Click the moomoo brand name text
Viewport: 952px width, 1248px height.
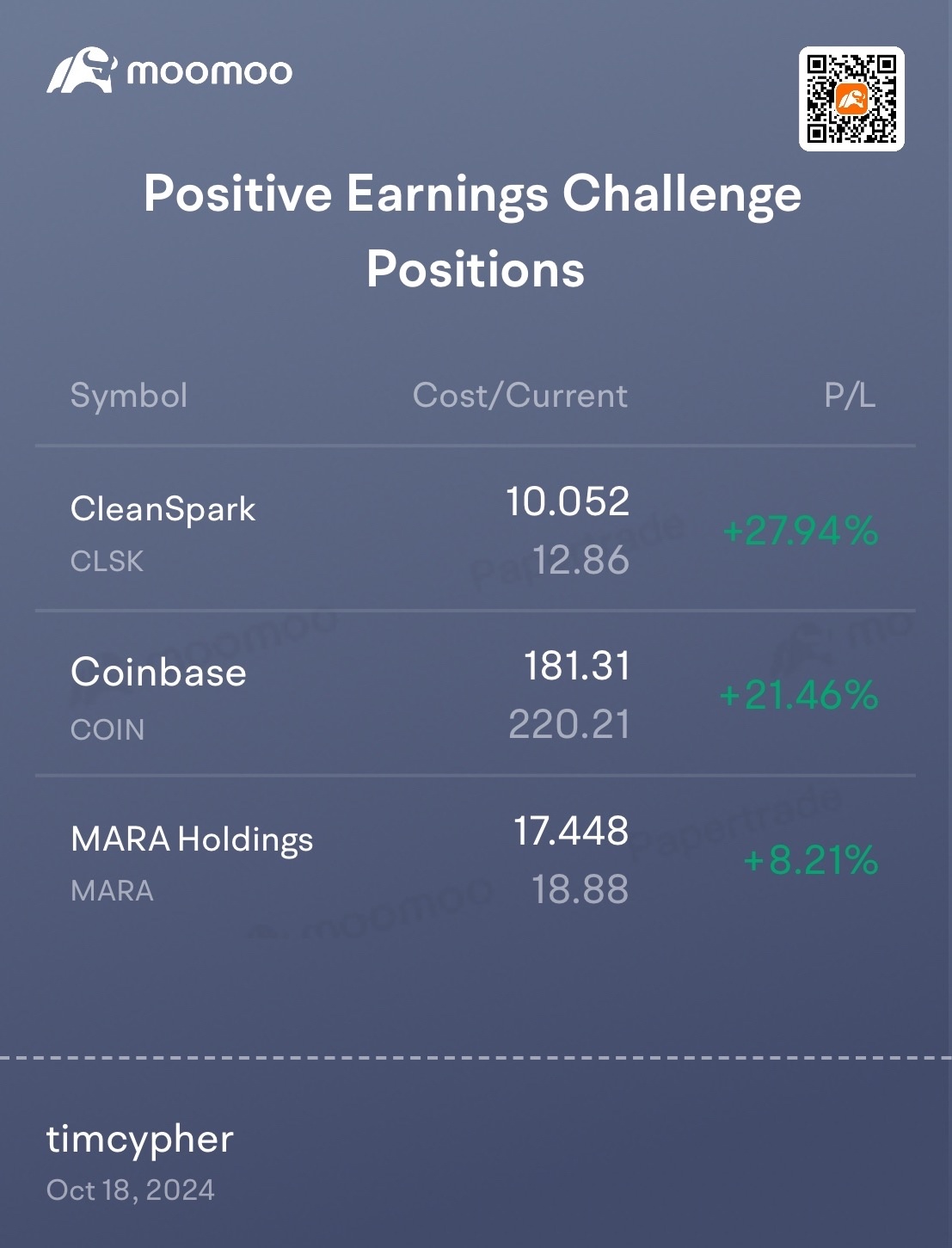coord(209,71)
